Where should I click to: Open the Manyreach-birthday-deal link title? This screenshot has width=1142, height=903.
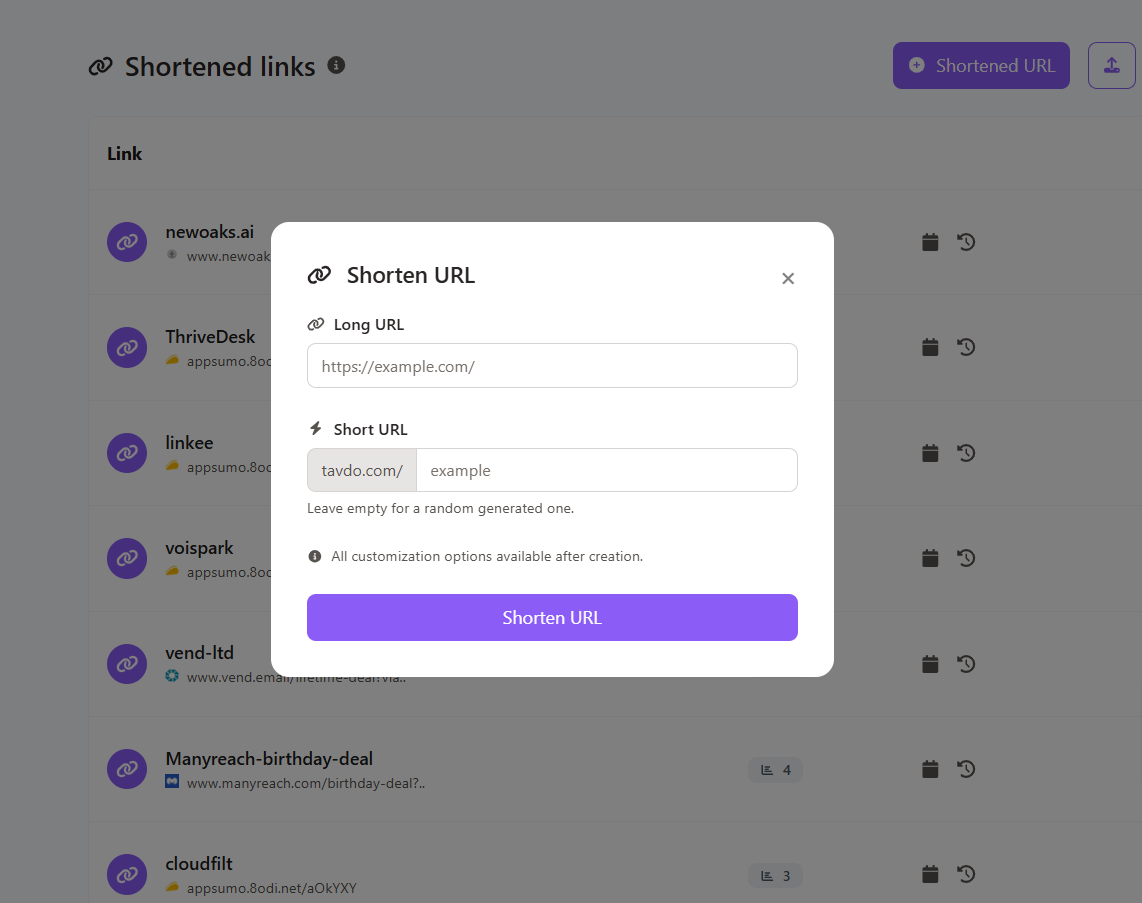[269, 759]
